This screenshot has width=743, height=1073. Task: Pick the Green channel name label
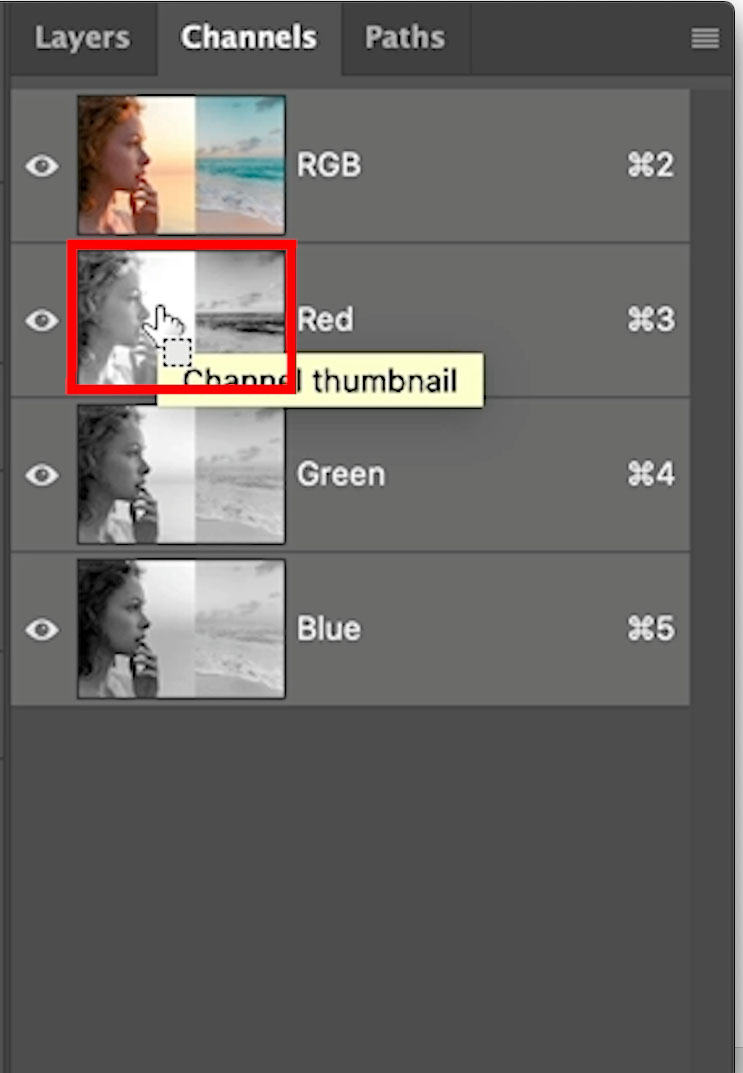tap(341, 474)
